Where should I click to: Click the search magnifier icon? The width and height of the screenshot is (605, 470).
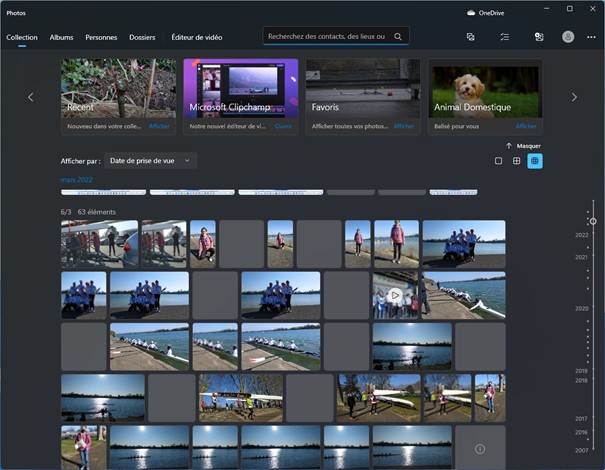pos(398,36)
